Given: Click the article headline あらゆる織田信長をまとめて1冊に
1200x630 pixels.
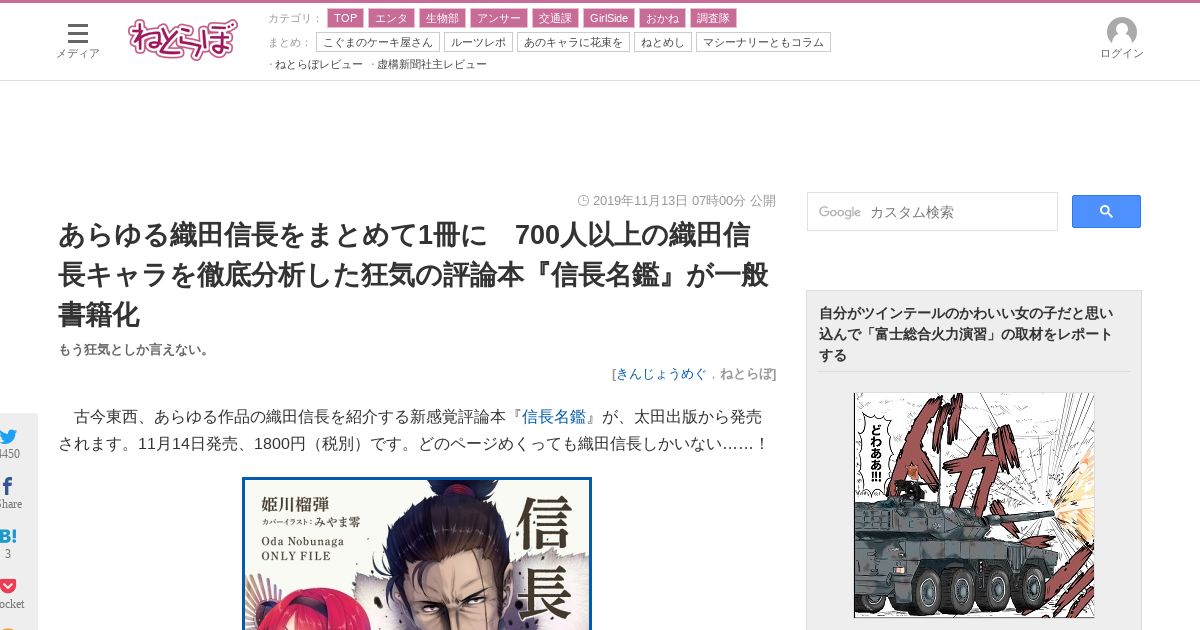Looking at the screenshot, I should tap(413, 274).
